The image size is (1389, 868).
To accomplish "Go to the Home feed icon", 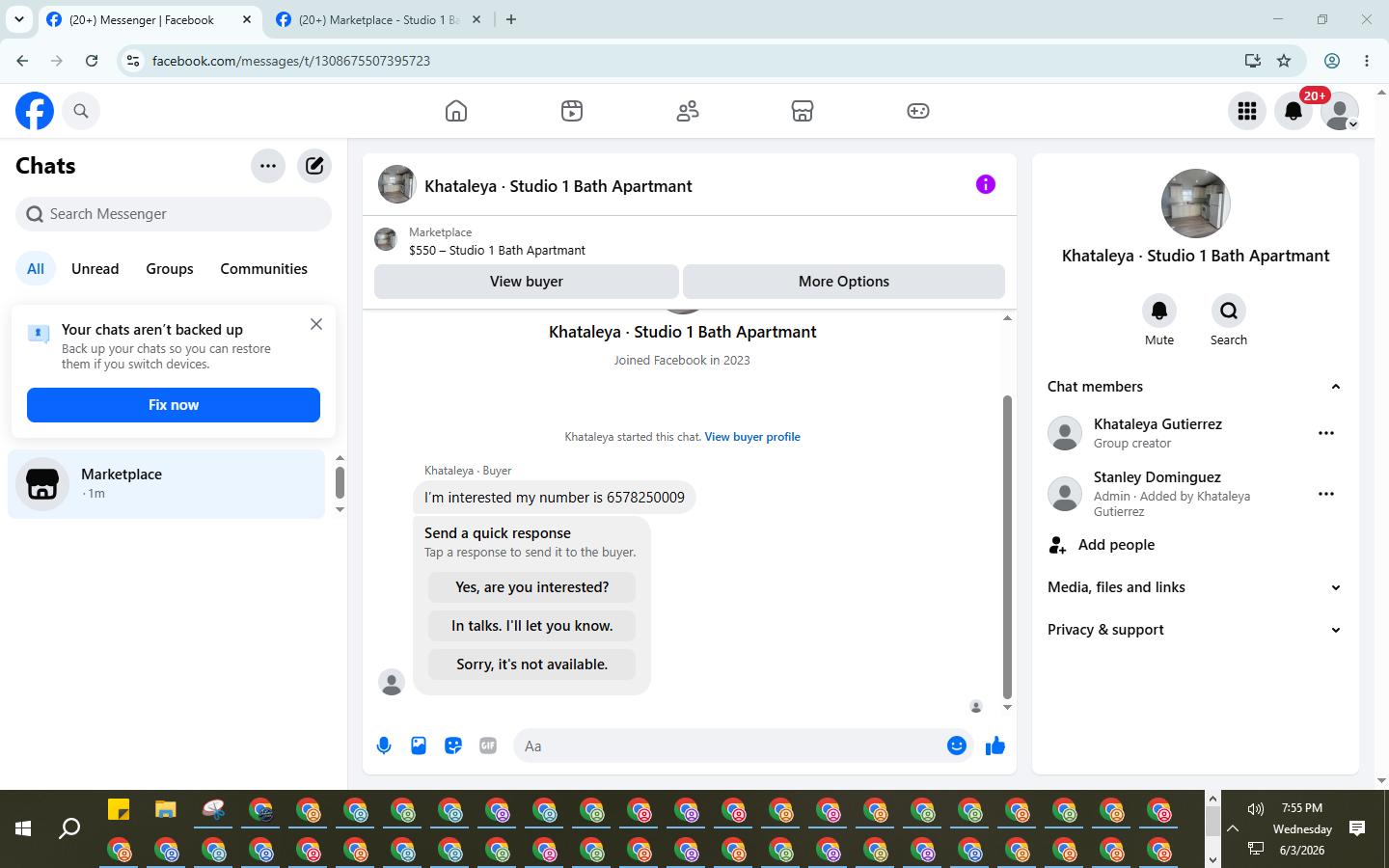I will 456,111.
